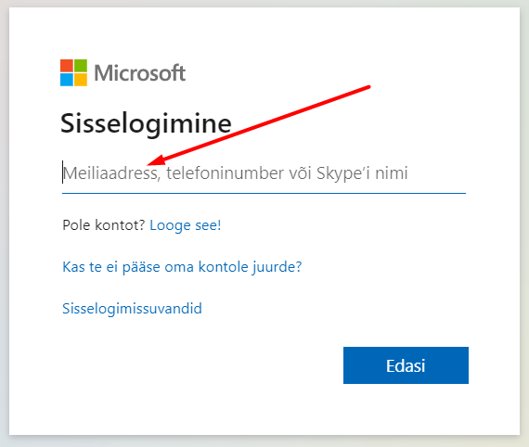This screenshot has width=529, height=447.
Task: Click the text cursor at the input's start
Action: (63, 172)
